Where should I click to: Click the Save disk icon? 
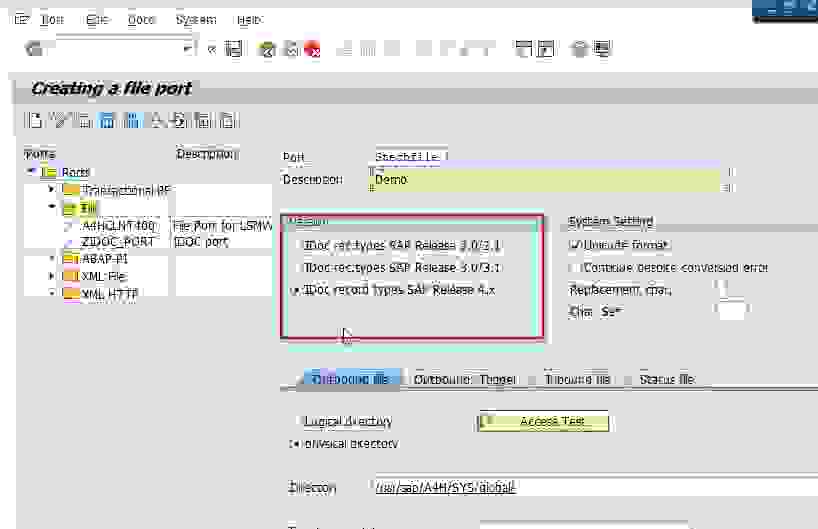click(233, 49)
